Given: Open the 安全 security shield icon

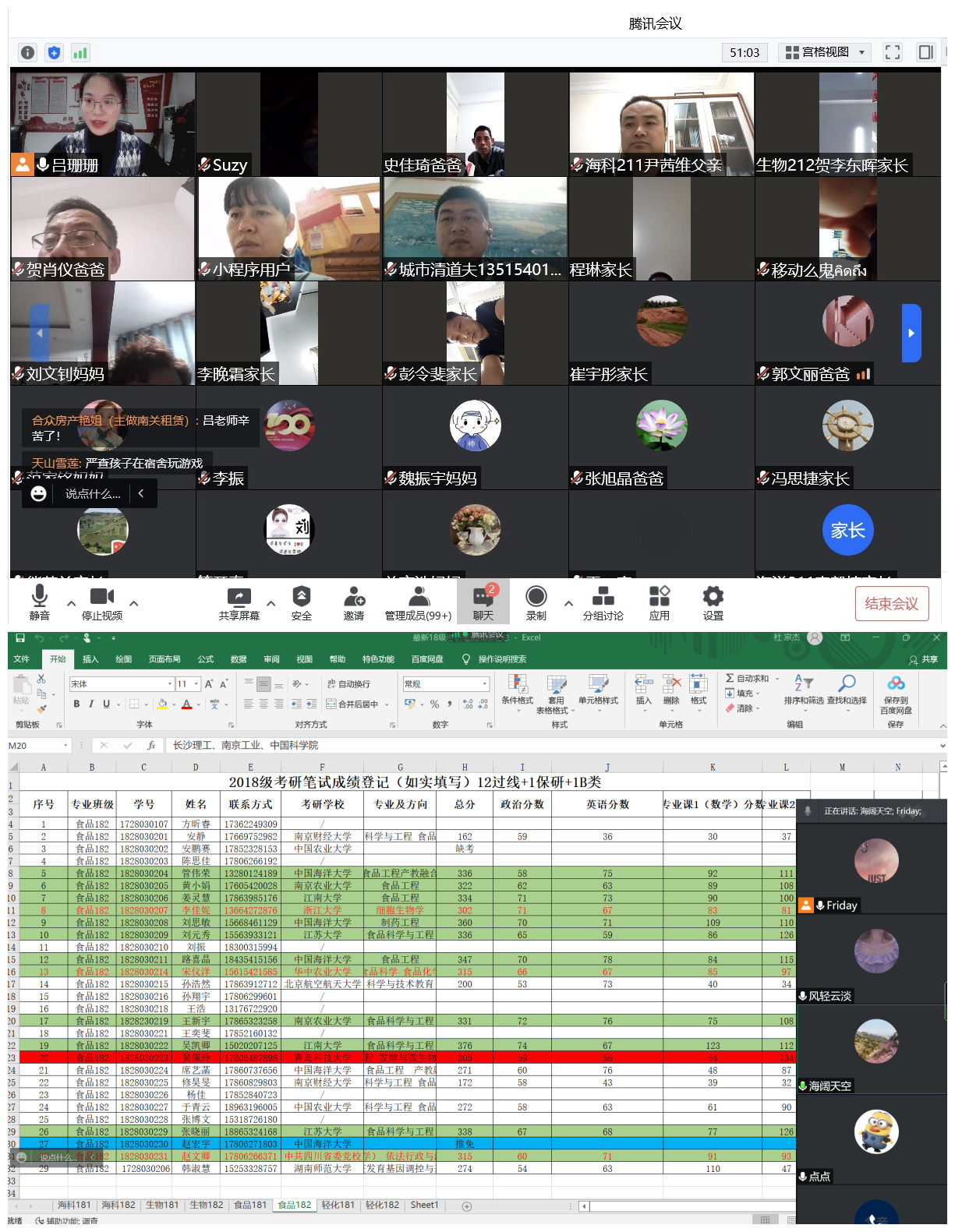Looking at the screenshot, I should [x=302, y=603].
